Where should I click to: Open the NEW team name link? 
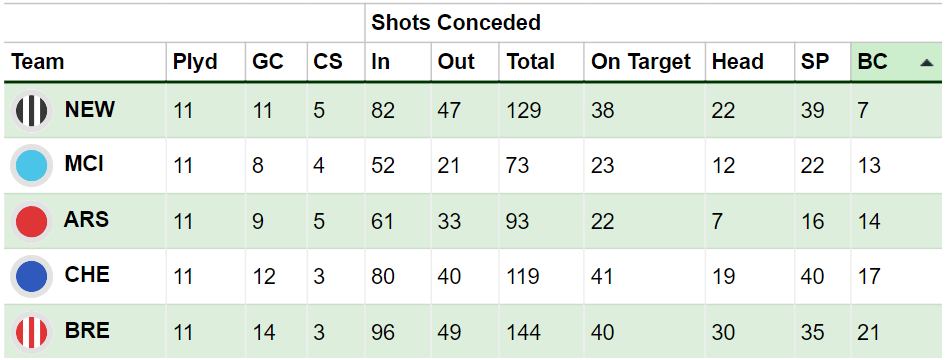pyautogui.click(x=90, y=110)
